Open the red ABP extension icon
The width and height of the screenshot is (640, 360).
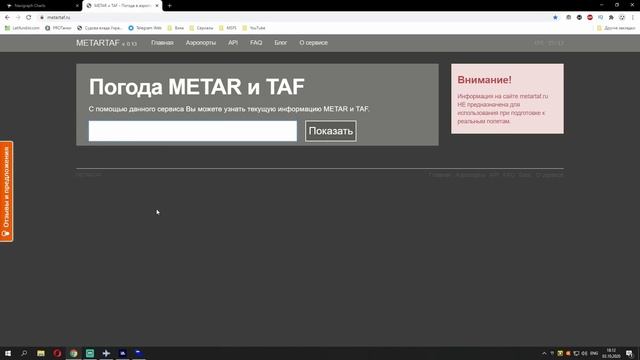[590, 18]
